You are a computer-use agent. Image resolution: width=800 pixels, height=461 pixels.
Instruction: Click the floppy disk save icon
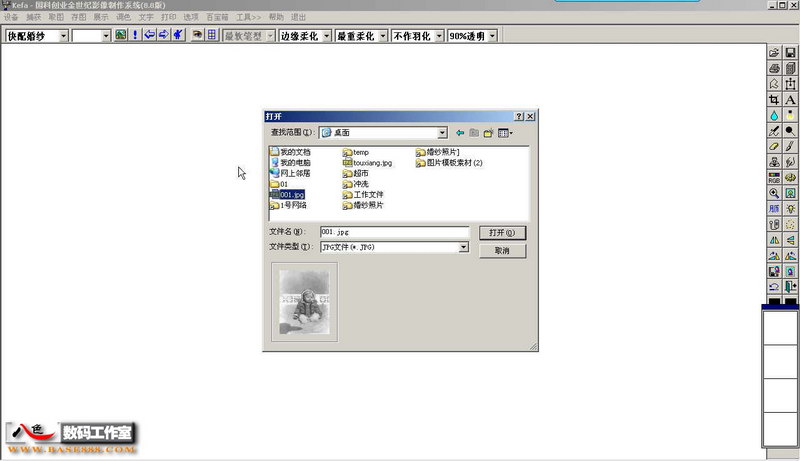[790, 53]
